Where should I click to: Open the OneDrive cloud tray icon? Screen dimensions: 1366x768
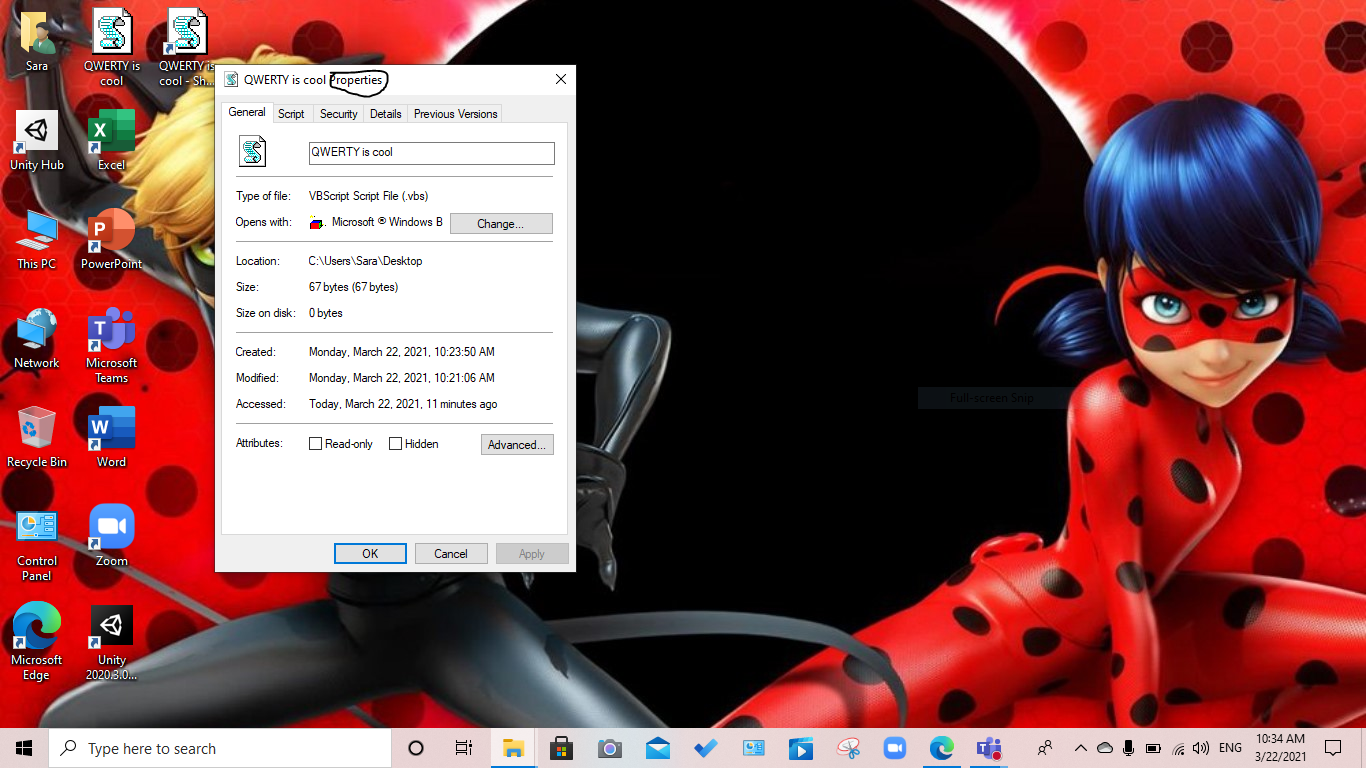[x=1105, y=748]
